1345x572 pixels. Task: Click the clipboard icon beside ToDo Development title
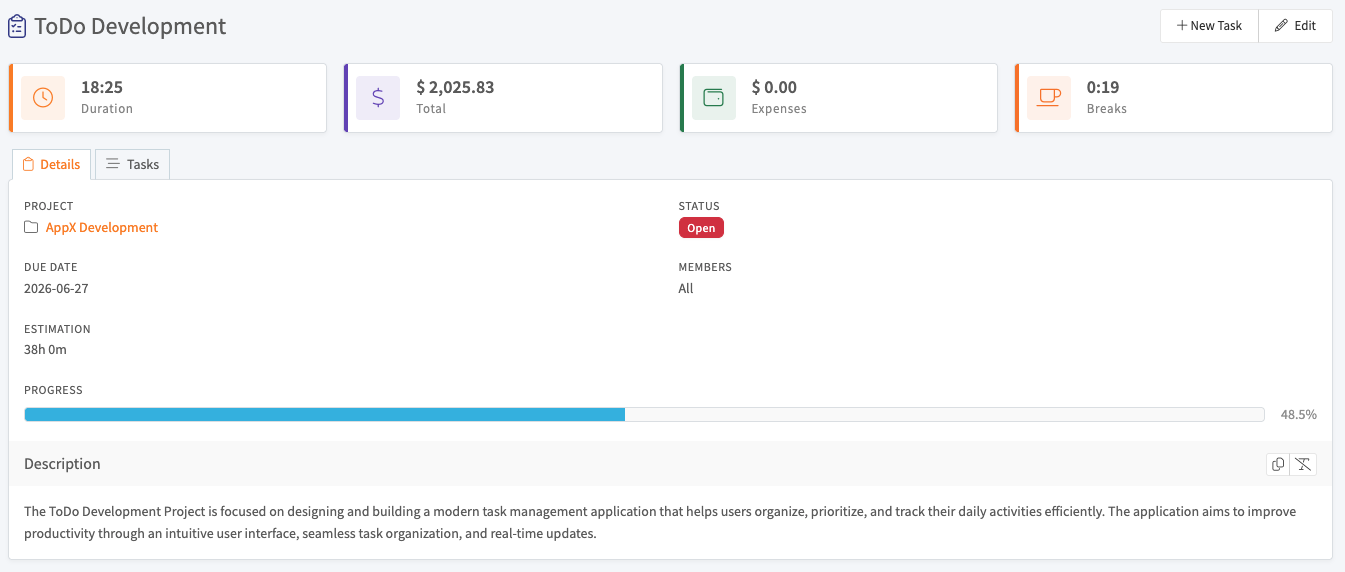click(x=18, y=27)
